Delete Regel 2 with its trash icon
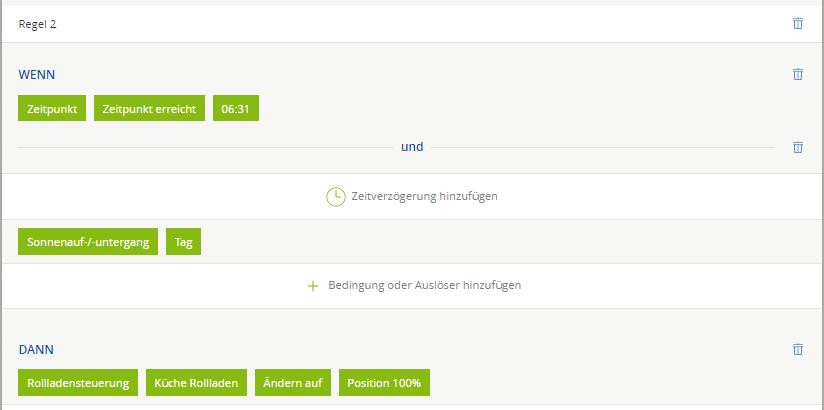Screen dimensions: 824x410 pos(797,24)
